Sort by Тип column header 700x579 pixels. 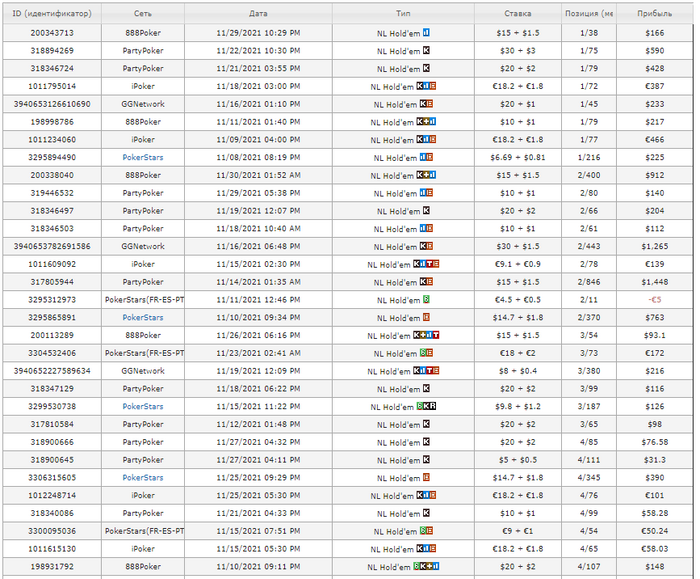pos(403,13)
